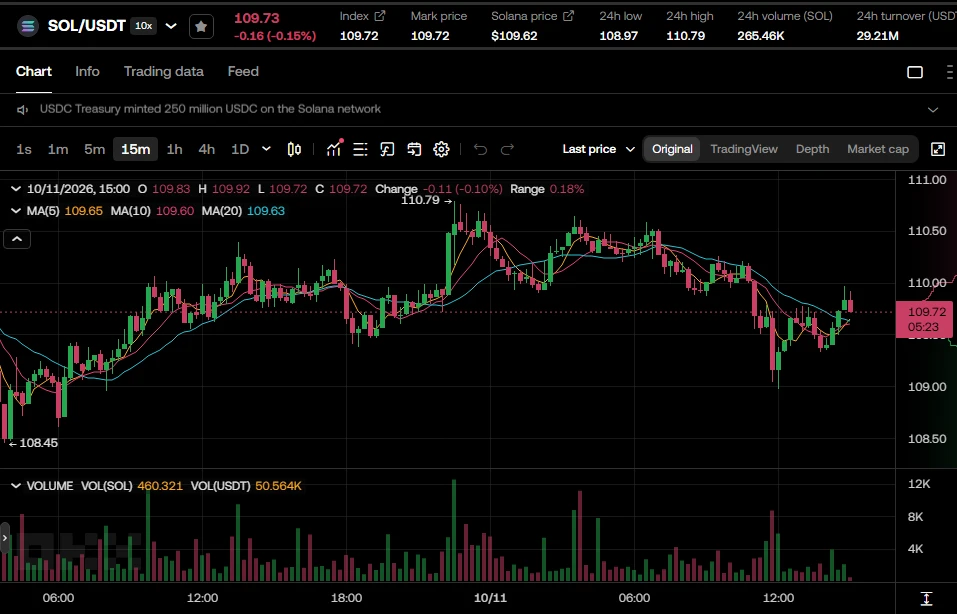Image resolution: width=957 pixels, height=614 pixels.
Task: Open the chart settings gear
Action: (441, 149)
